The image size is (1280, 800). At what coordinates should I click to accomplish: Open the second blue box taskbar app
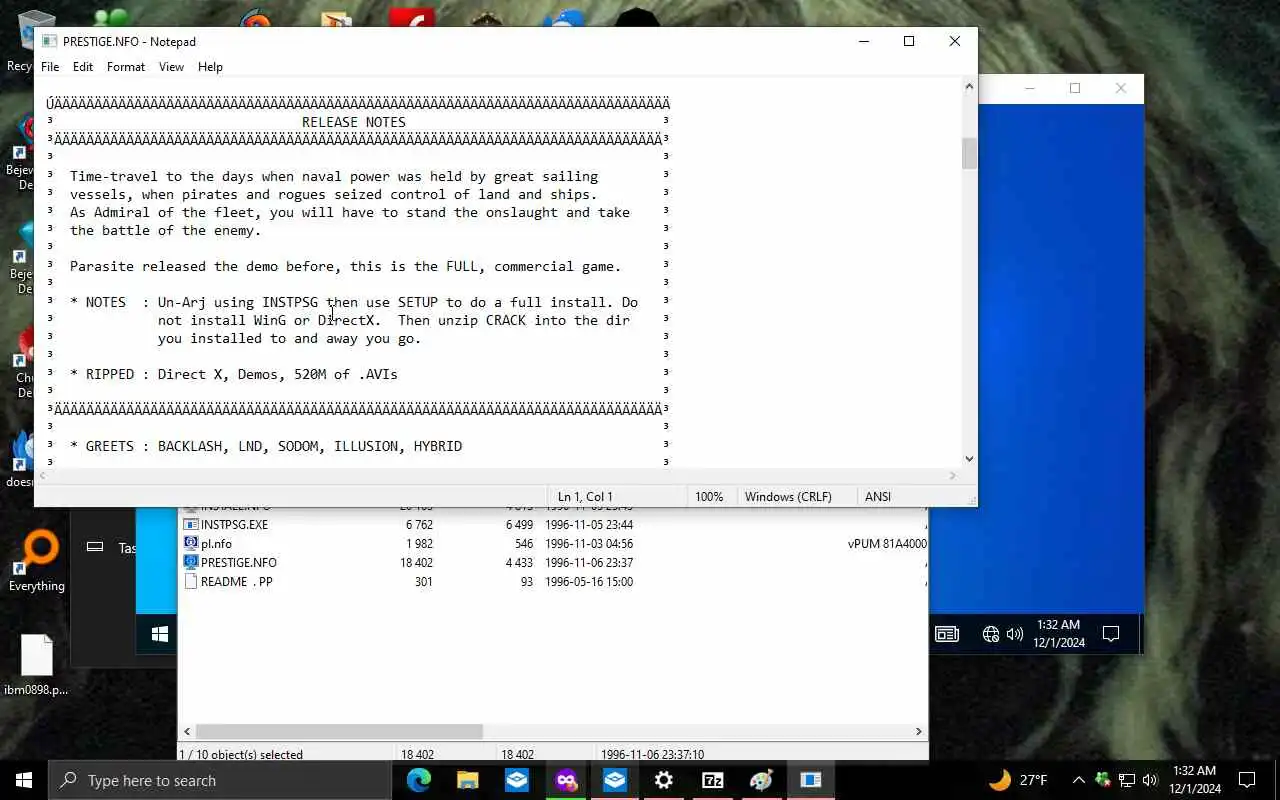coord(615,780)
